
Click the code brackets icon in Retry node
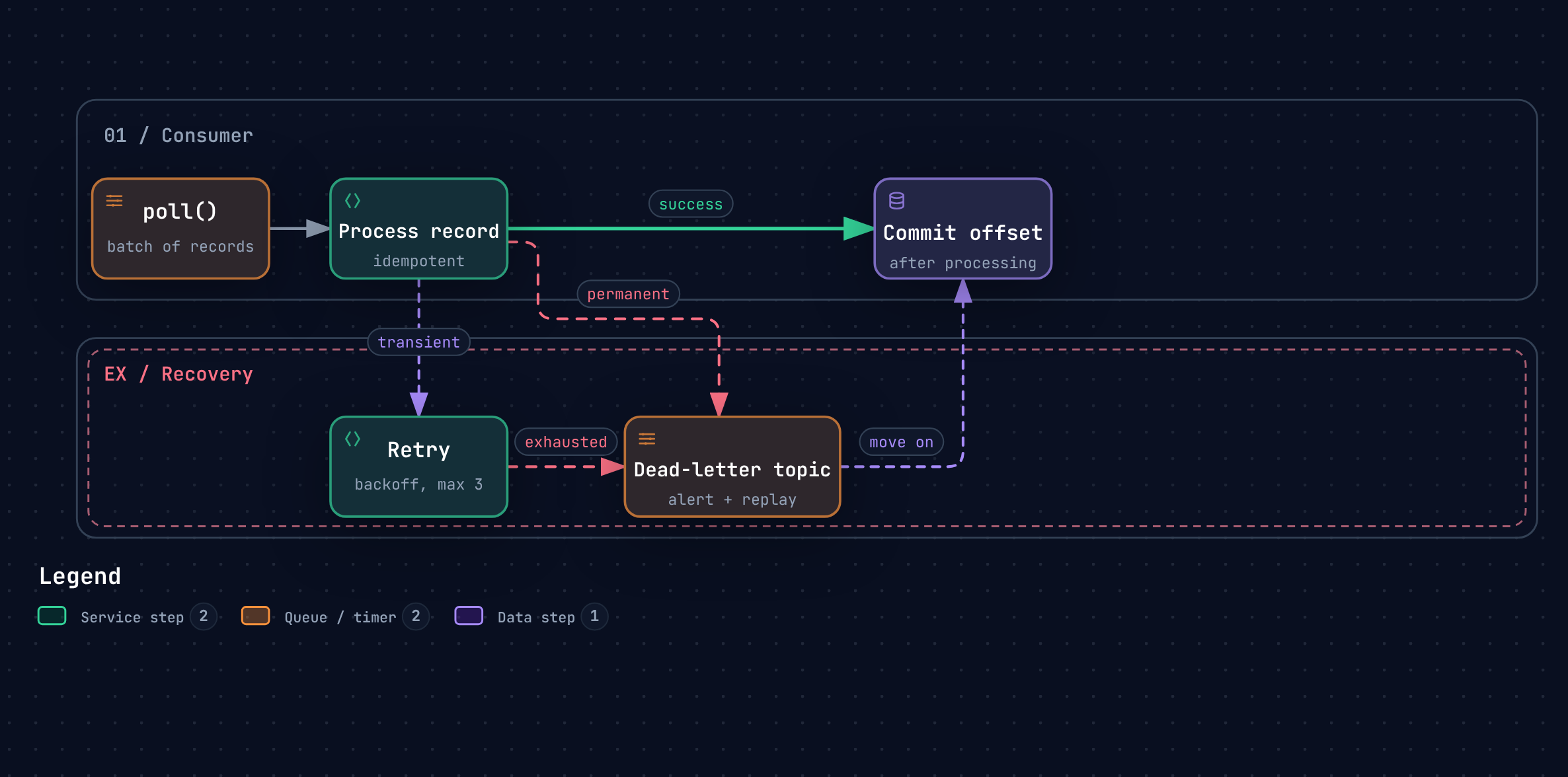[x=352, y=439]
